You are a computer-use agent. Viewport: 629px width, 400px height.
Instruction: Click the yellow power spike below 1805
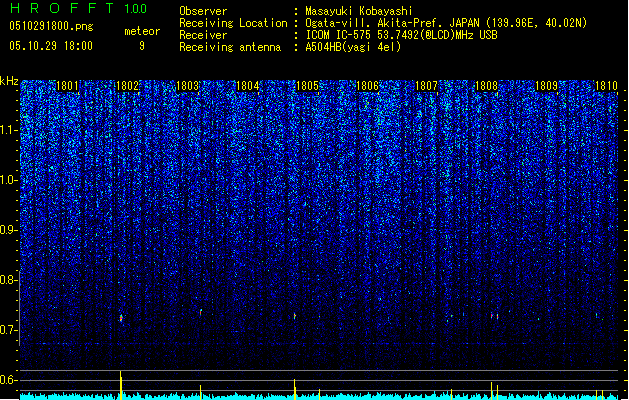(x=294, y=389)
